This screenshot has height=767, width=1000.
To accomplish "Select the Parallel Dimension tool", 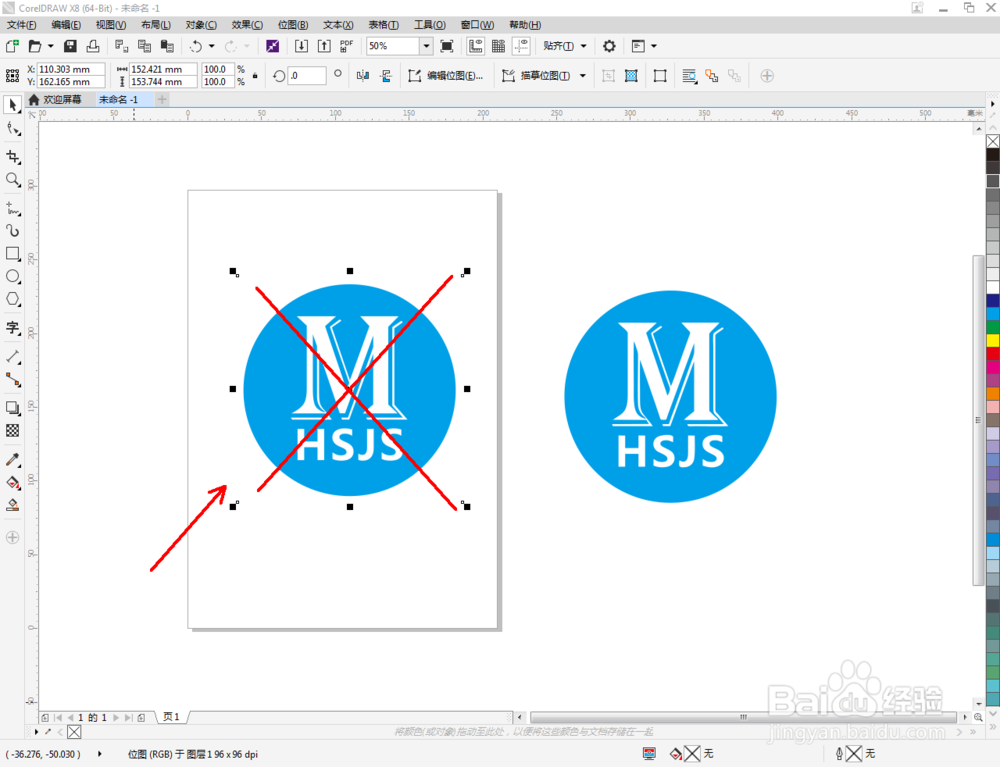I will 13,356.
